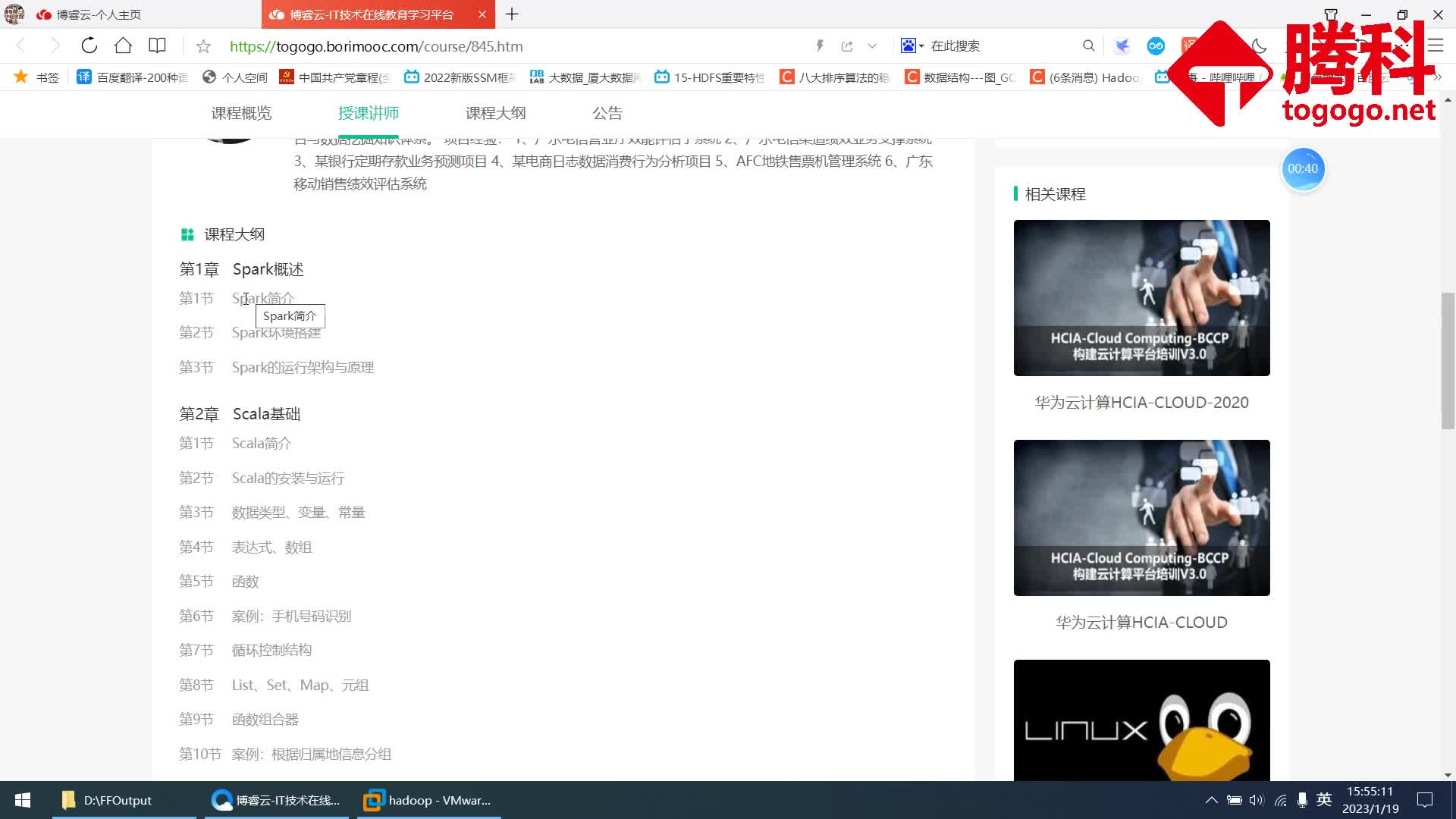
Task: Open the (6条消息) Hadoop bookmark
Action: pyautogui.click(x=1085, y=77)
